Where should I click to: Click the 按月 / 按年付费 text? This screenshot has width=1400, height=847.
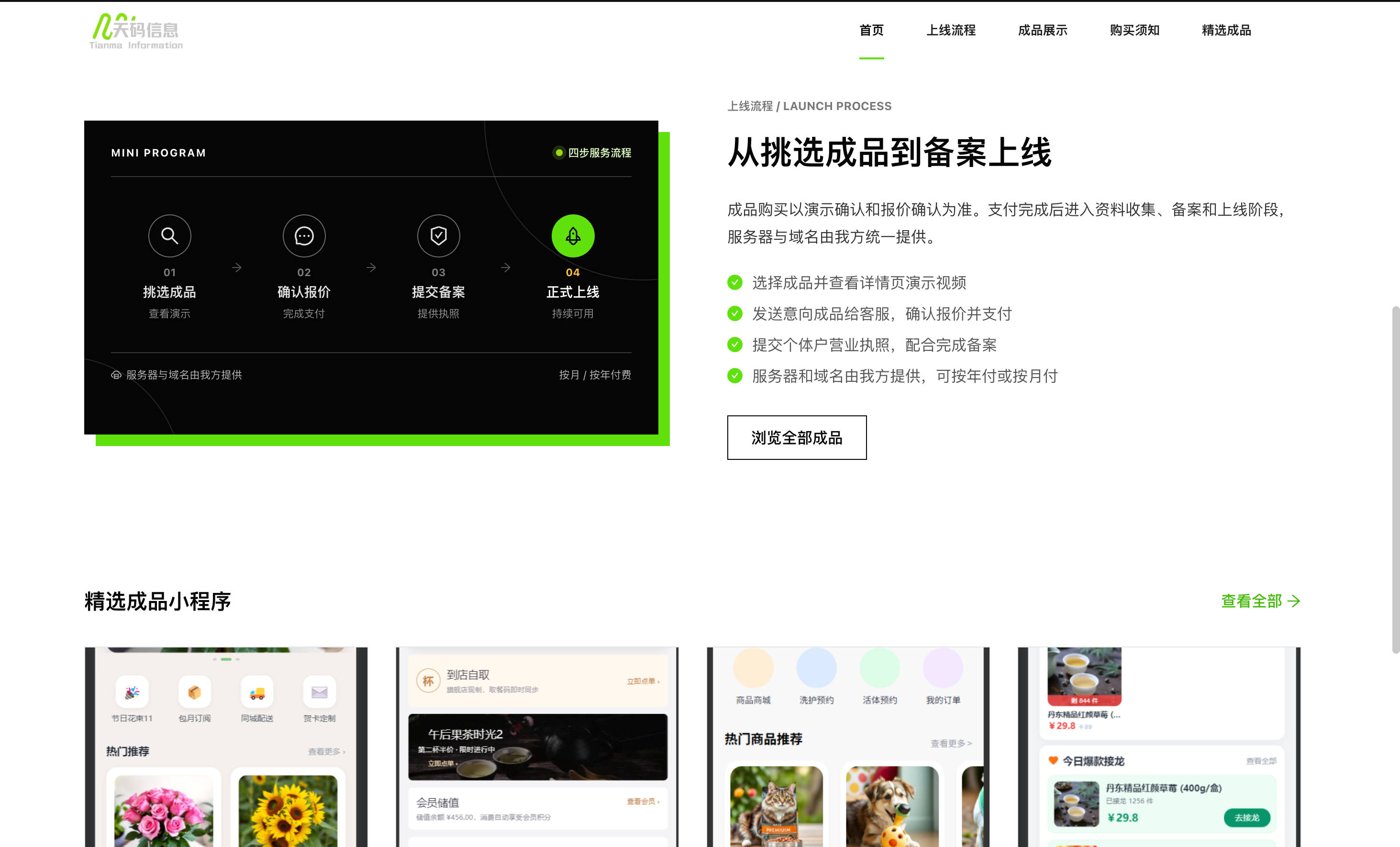(x=595, y=375)
